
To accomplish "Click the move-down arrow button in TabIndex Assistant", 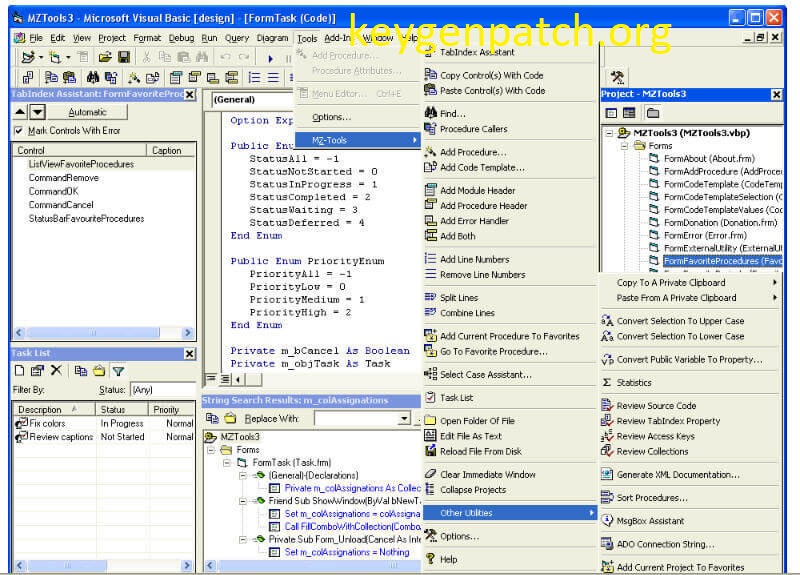I will (x=38, y=112).
